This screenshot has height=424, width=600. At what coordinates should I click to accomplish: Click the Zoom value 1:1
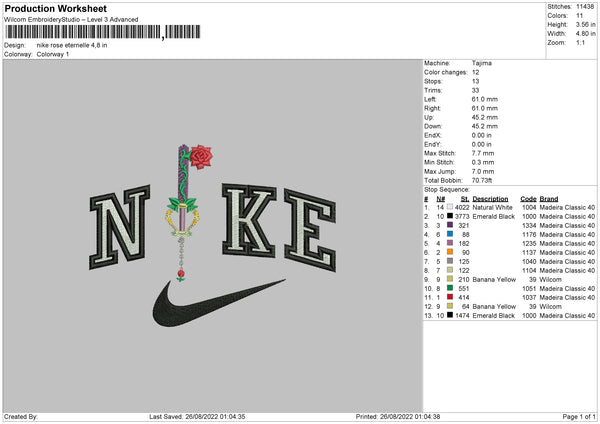pos(580,42)
